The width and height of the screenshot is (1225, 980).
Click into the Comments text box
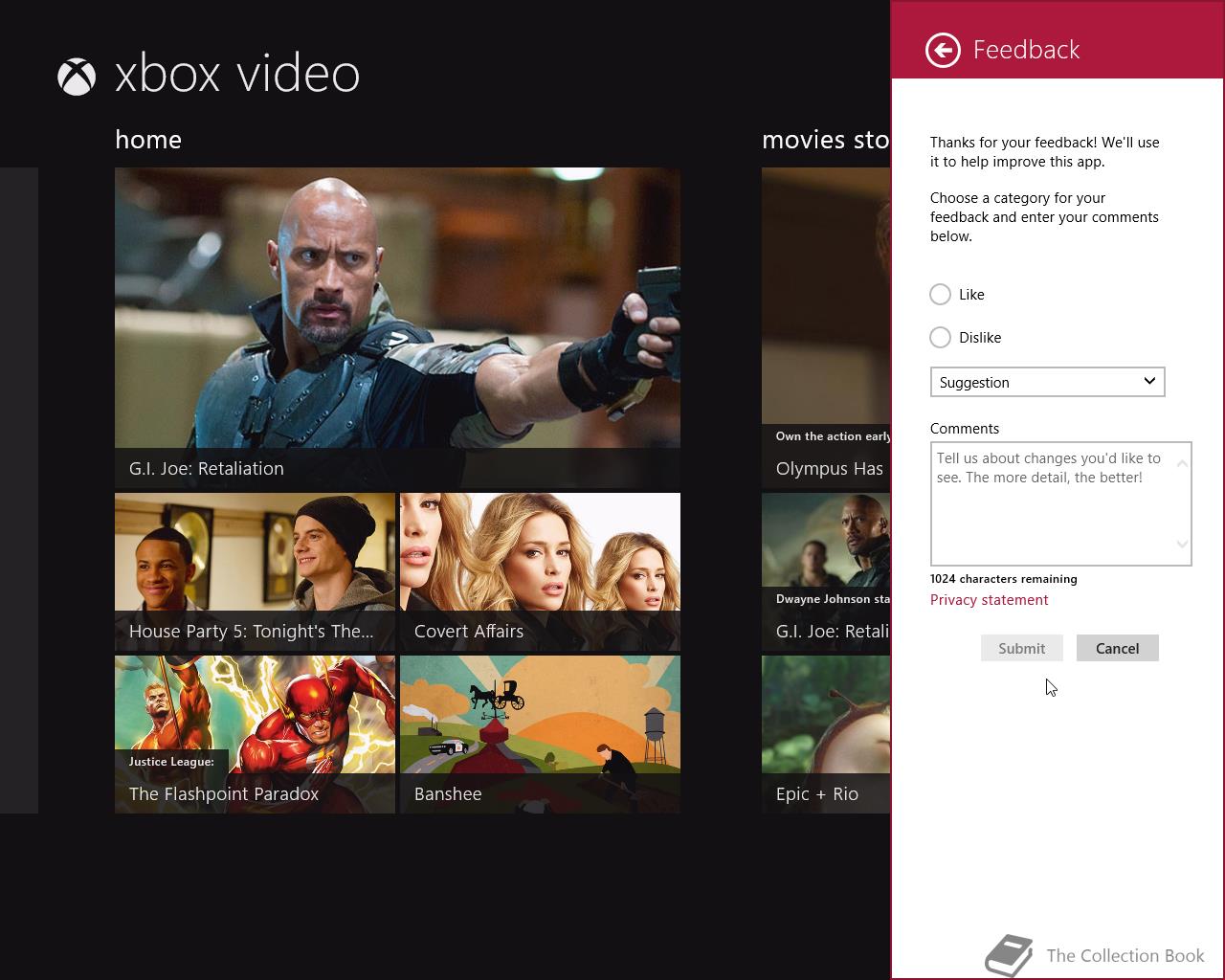coord(1060,503)
